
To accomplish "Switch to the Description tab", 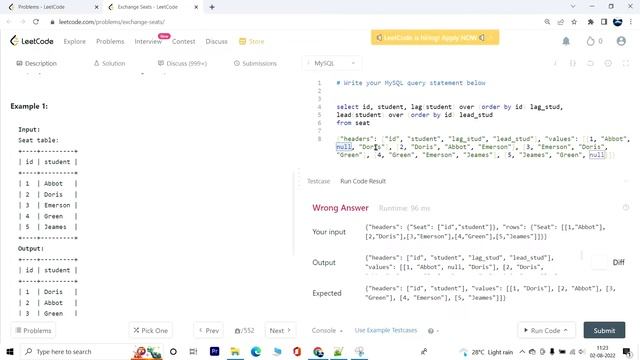I will coord(36,63).
